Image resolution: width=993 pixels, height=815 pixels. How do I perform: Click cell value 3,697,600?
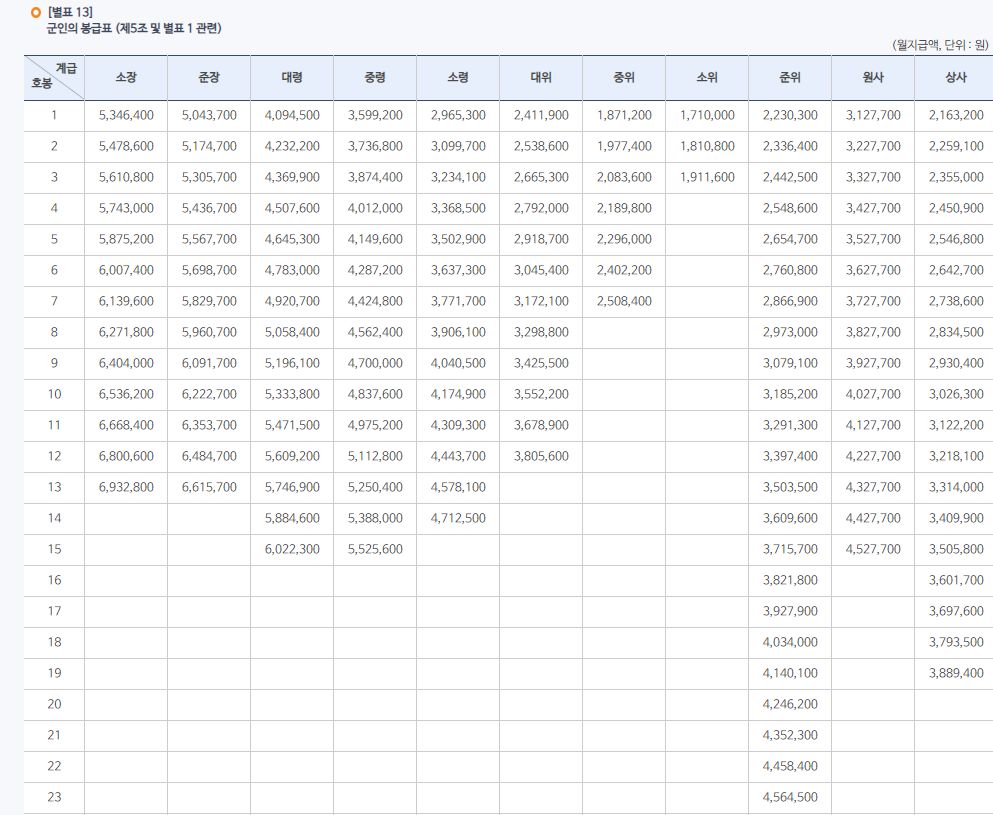[x=956, y=612]
